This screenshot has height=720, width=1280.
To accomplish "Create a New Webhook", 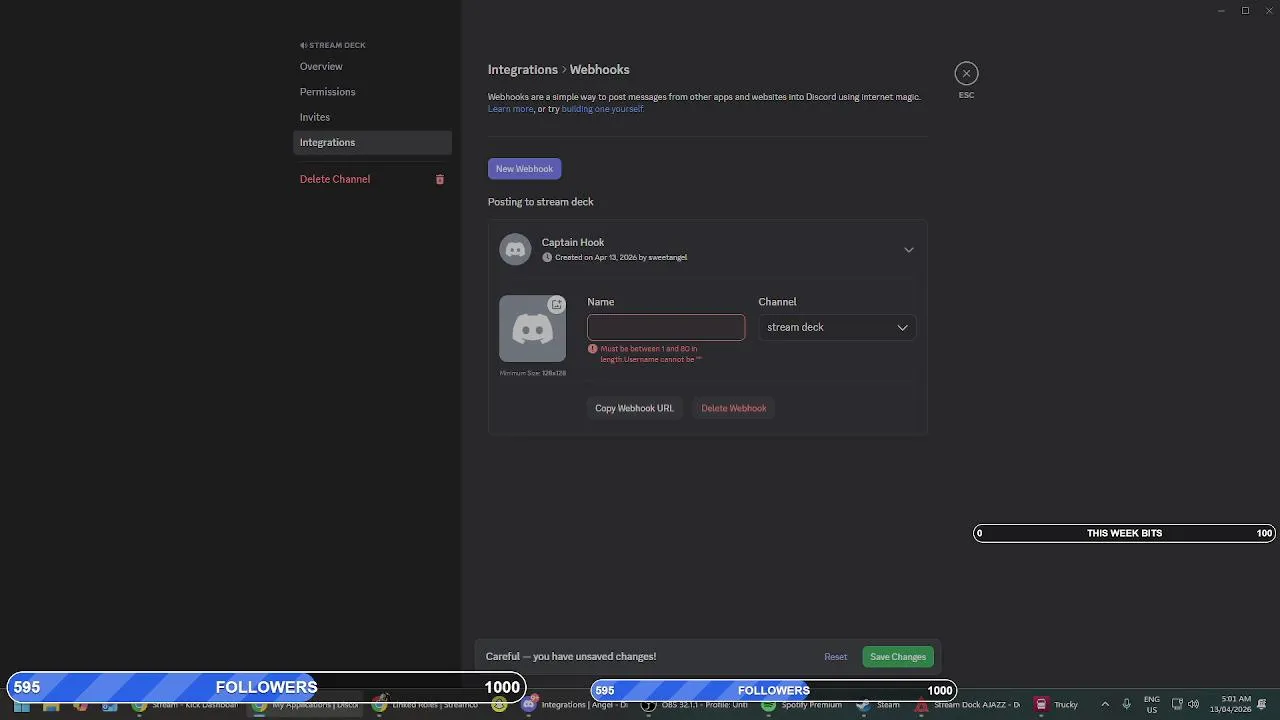I will 524,169.
